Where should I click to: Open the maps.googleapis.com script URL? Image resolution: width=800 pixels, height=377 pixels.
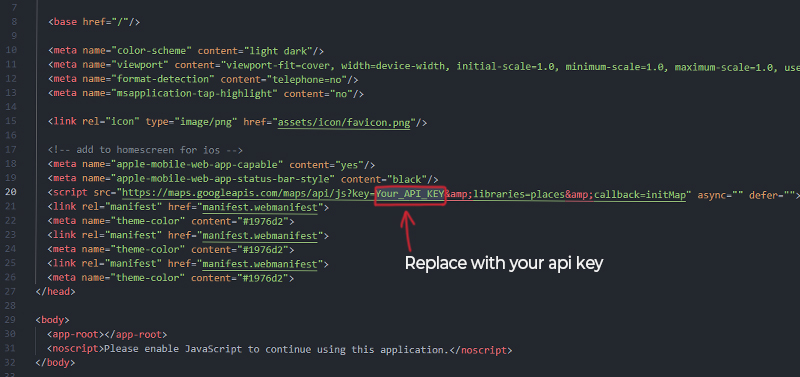404,194
